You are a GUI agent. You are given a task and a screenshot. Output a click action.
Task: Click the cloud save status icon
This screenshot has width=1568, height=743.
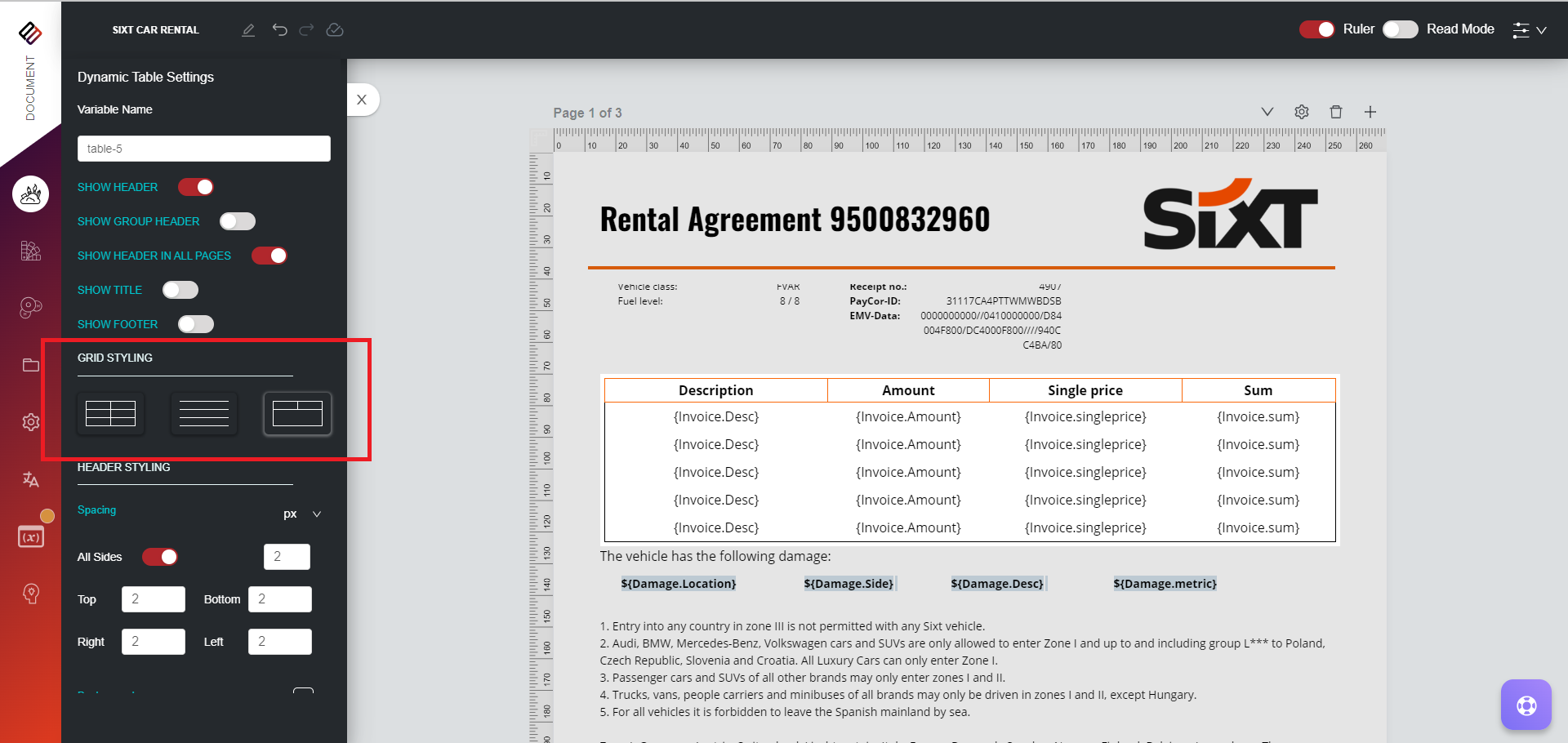click(x=335, y=30)
